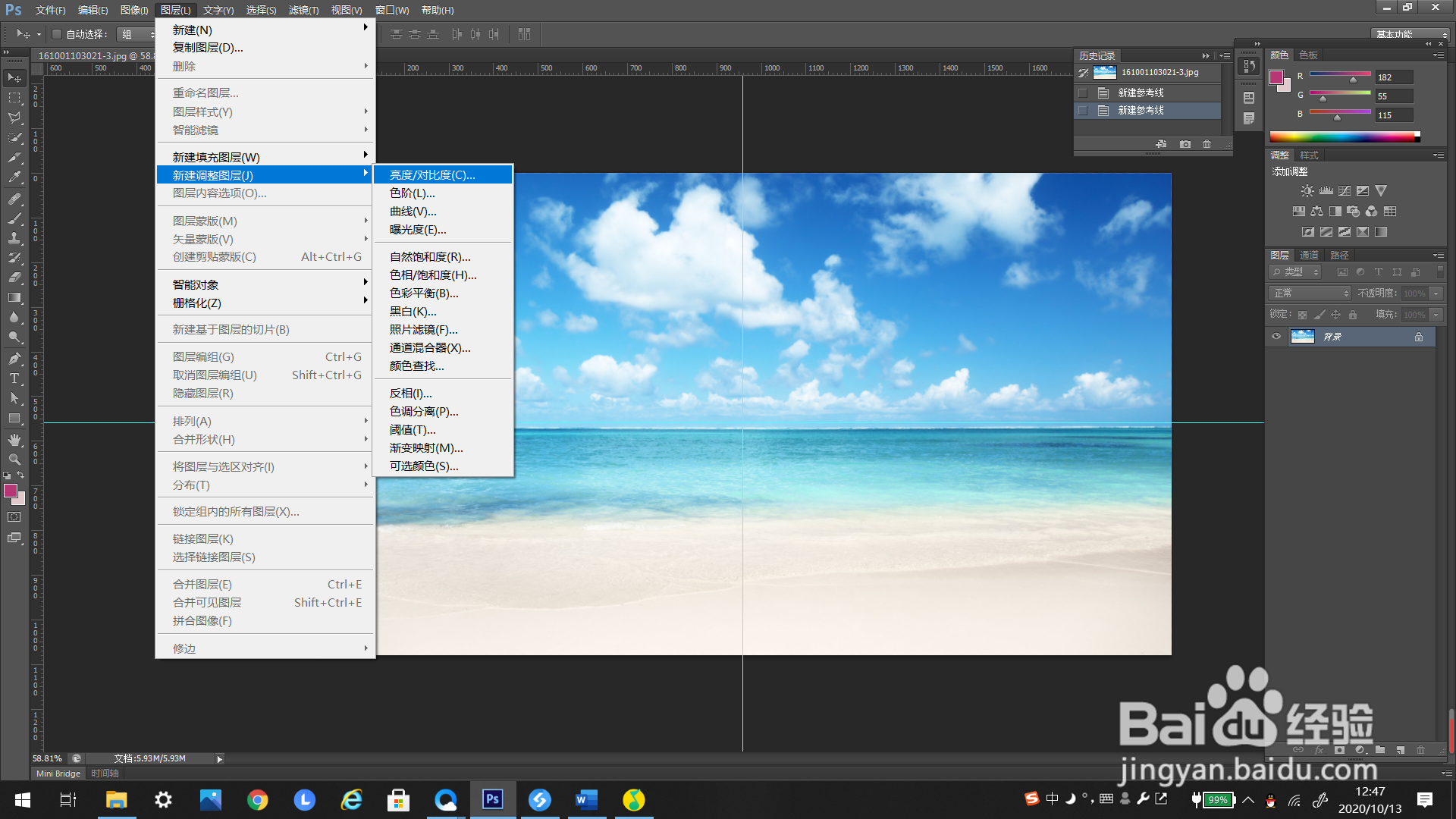Toggle history brush source for first 新建参考线 state

click(1083, 93)
